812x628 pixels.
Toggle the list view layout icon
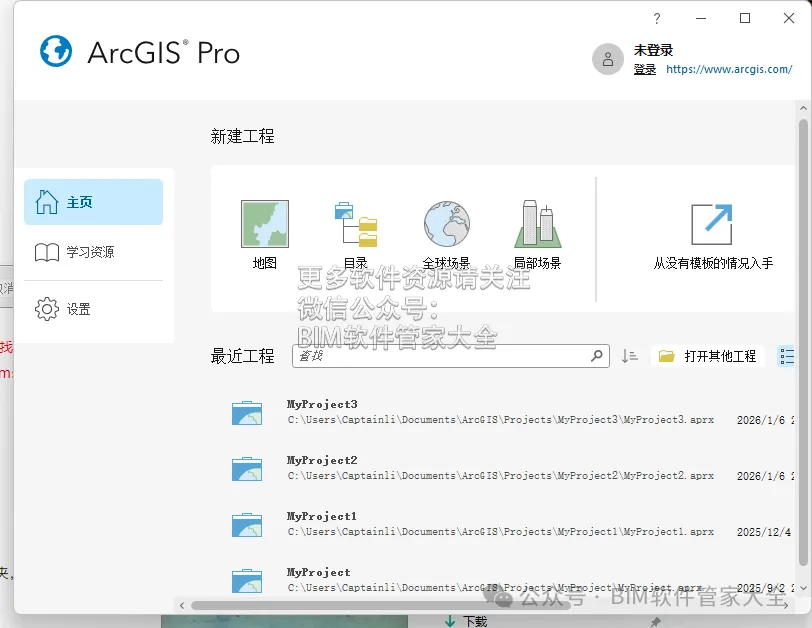pyautogui.click(x=786, y=356)
